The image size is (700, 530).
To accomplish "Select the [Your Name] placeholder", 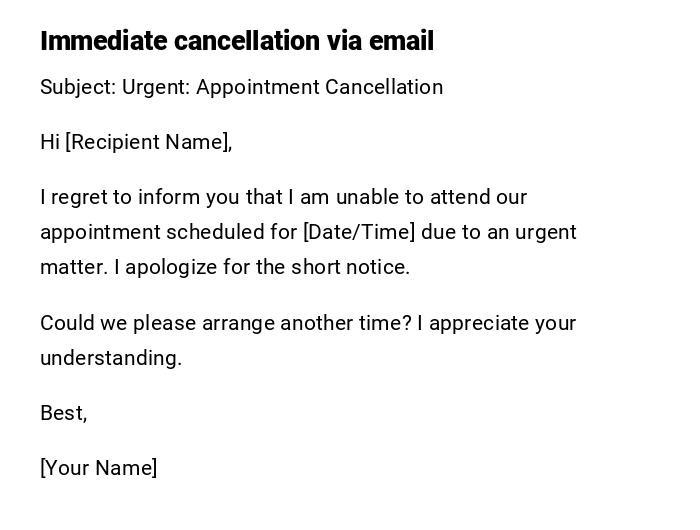I will click(99, 468).
